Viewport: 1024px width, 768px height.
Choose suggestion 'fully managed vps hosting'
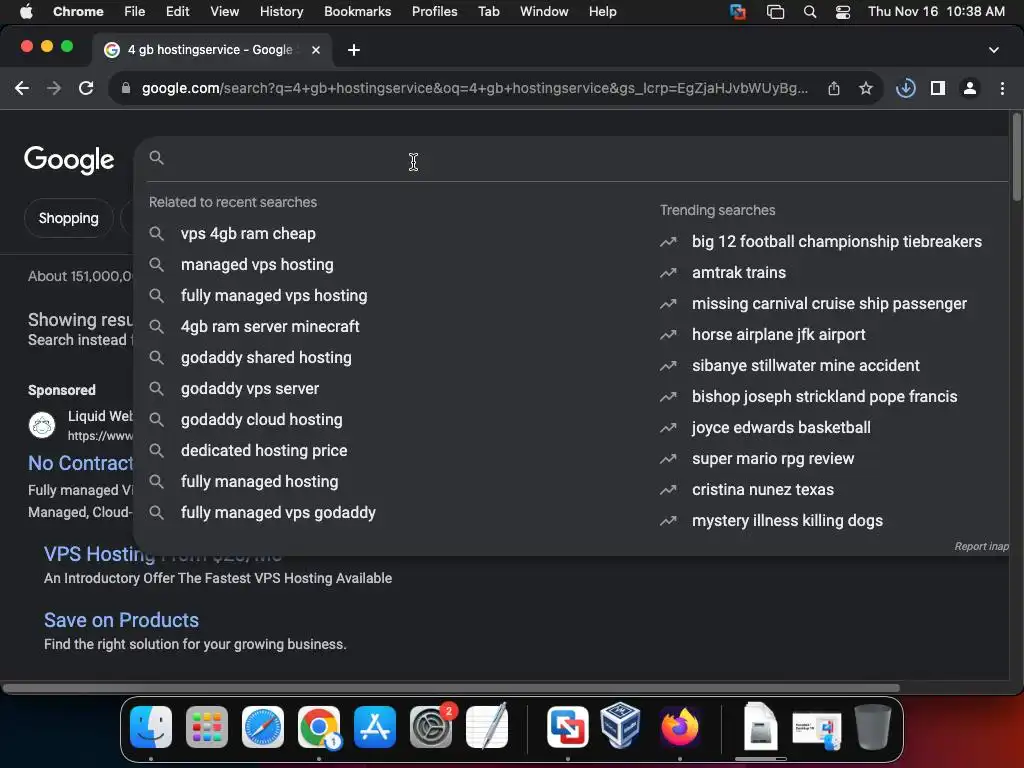[x=274, y=296]
